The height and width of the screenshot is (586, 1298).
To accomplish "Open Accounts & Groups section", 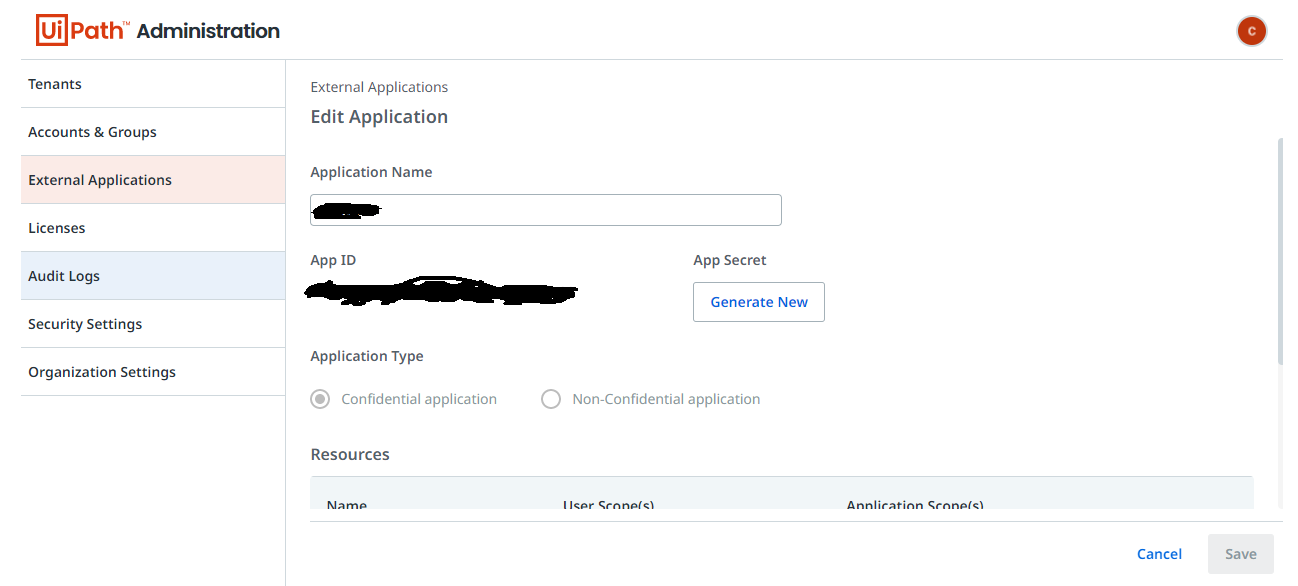I will pos(92,132).
